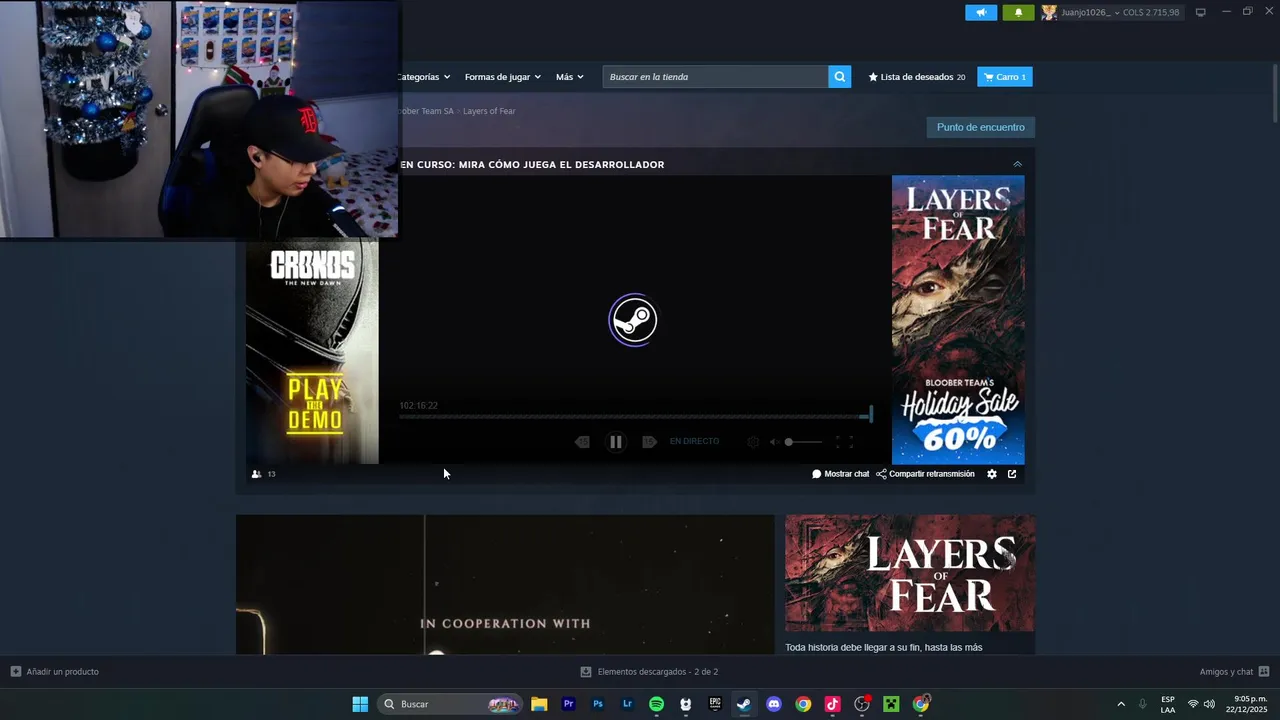Mute the broadcast speaker icon
The height and width of the screenshot is (720, 1280).
pos(774,442)
